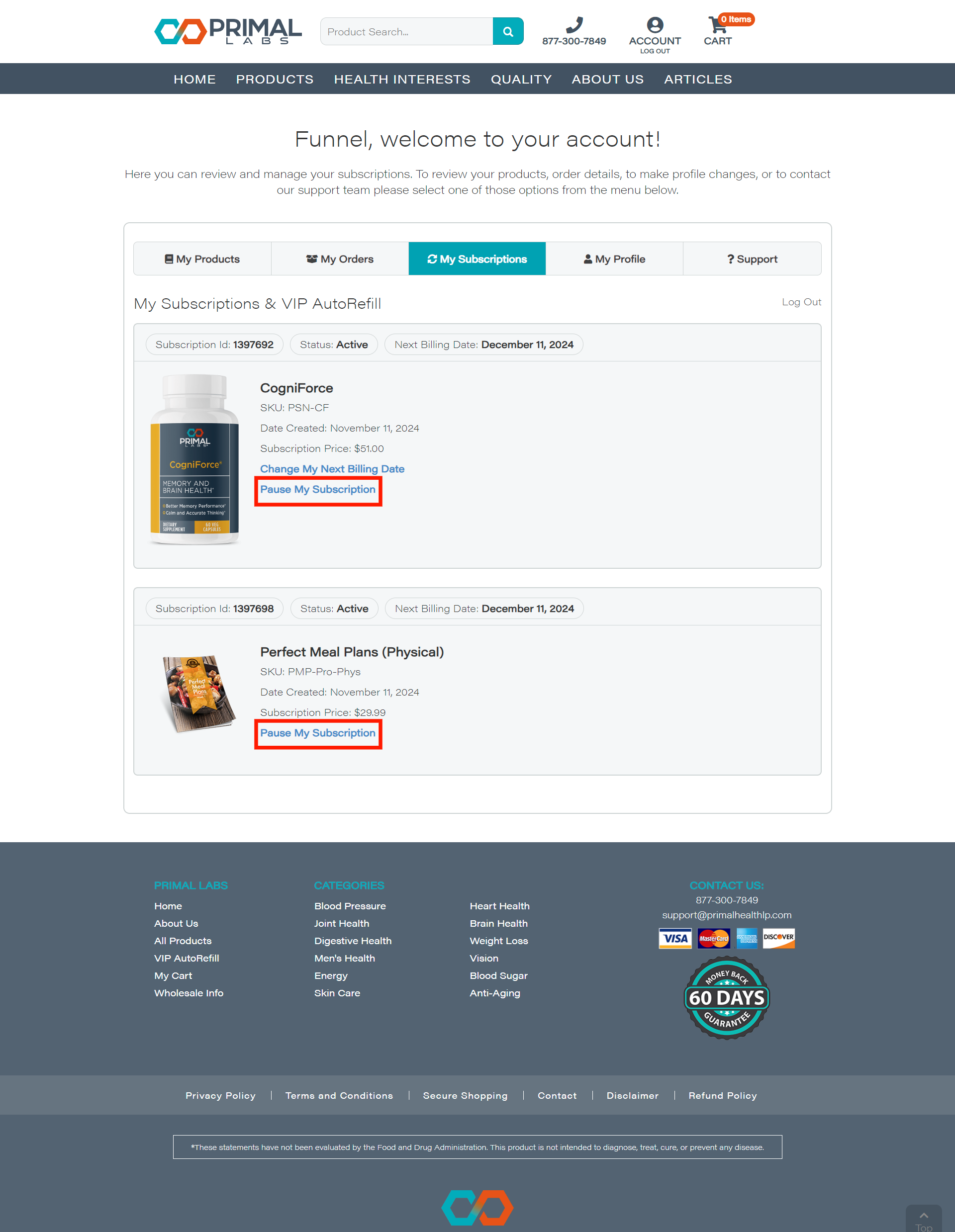Screen dimensions: 955x1232
Task: Open footer VIP AutoRefill link
Action: (x=187, y=959)
